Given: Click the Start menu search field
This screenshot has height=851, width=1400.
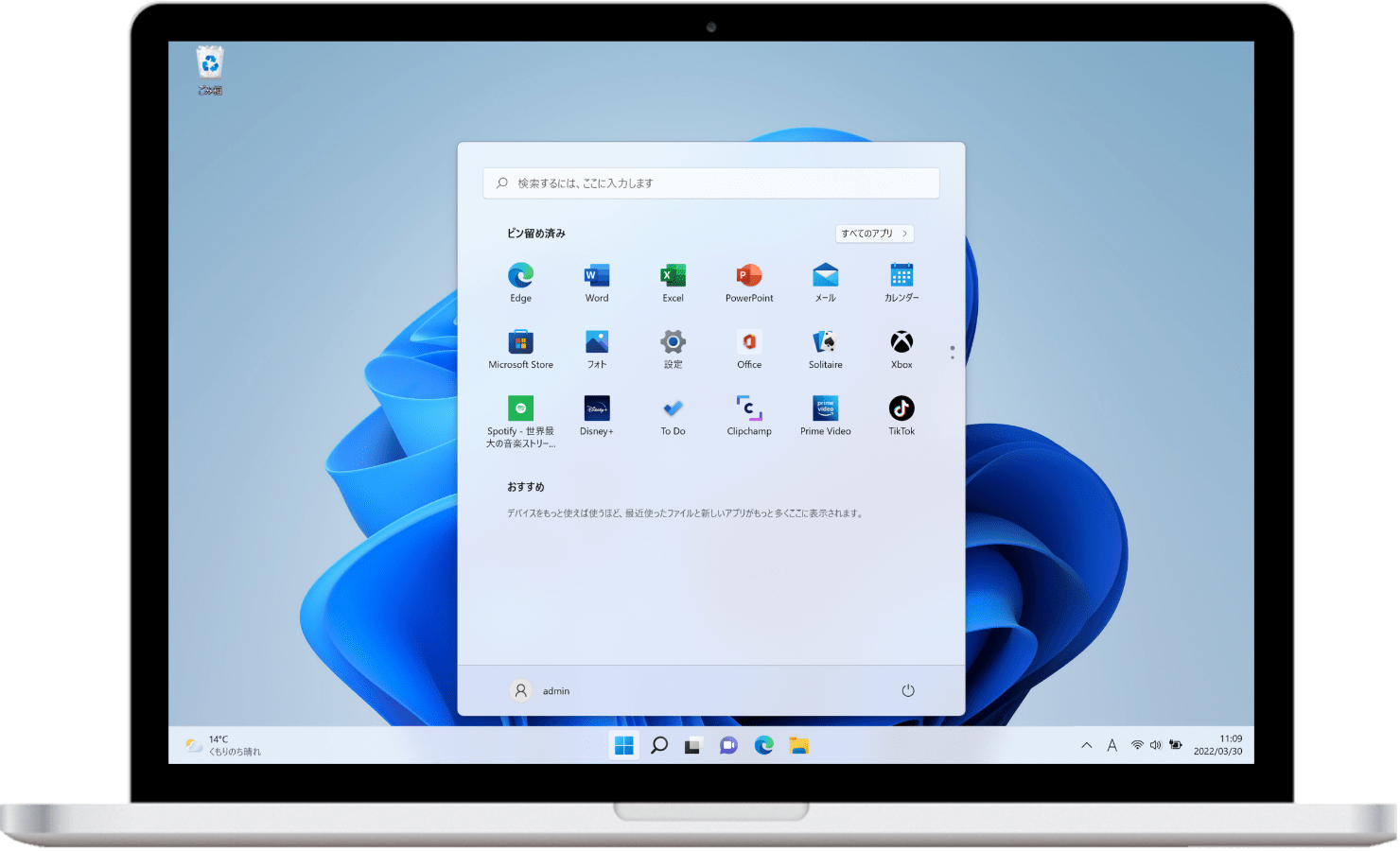Looking at the screenshot, I should [x=711, y=183].
